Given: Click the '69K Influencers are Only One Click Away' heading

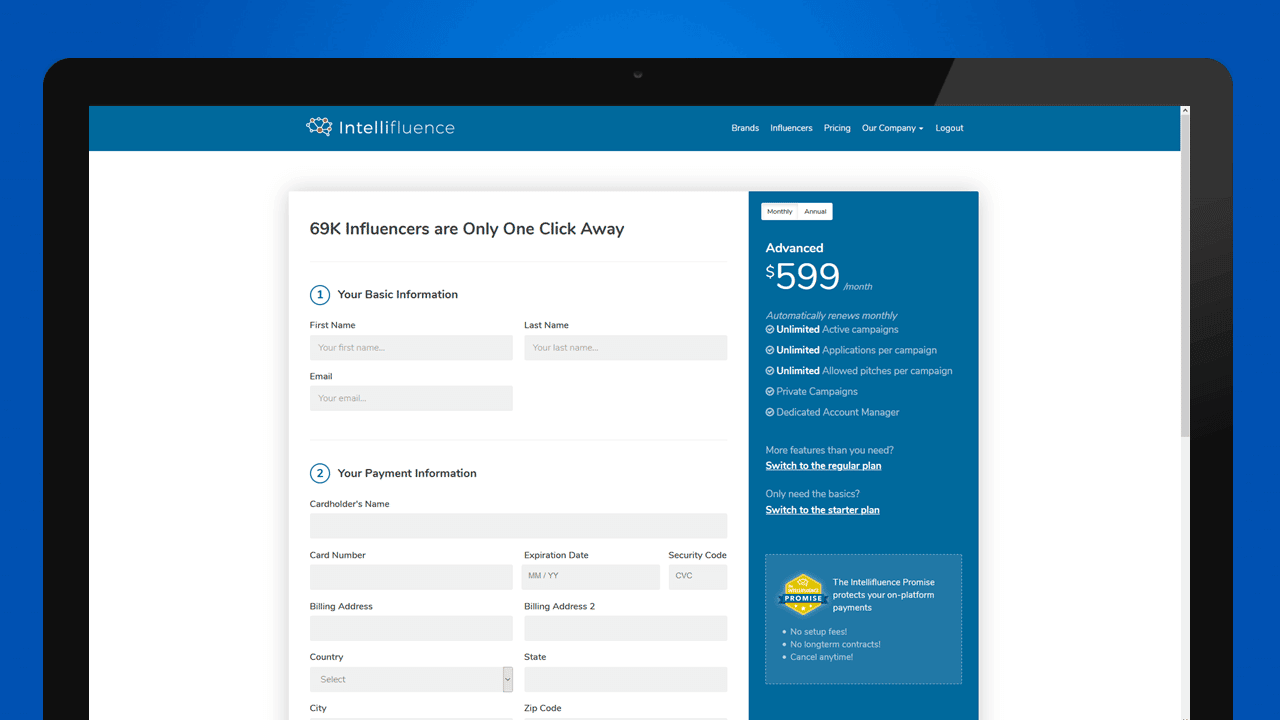Looking at the screenshot, I should (467, 229).
